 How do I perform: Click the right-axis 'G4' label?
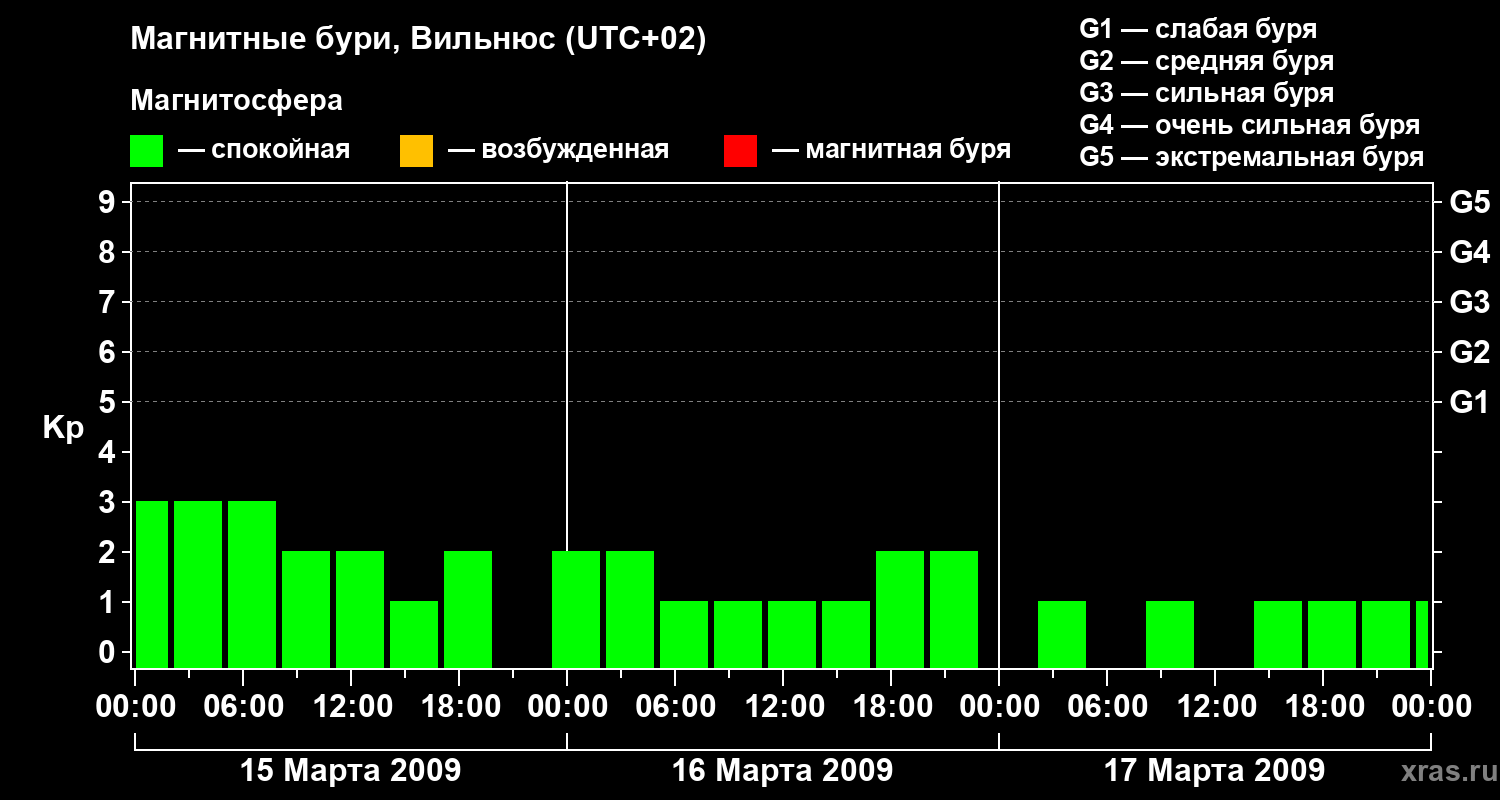pos(1469,252)
